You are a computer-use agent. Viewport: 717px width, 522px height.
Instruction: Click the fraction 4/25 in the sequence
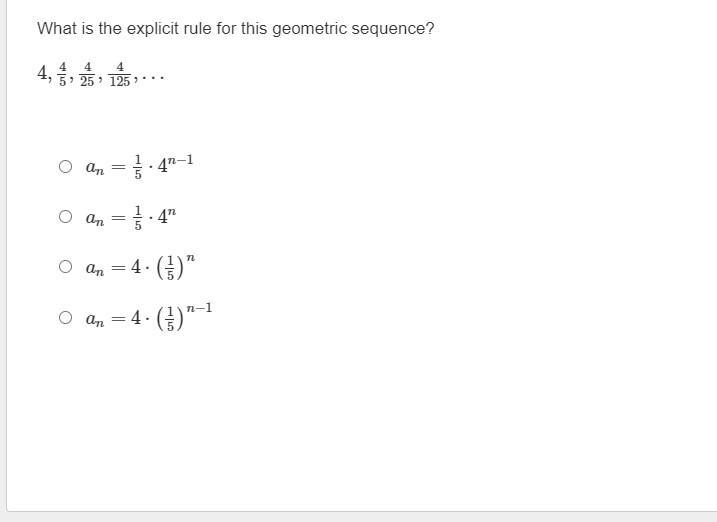coord(88,75)
